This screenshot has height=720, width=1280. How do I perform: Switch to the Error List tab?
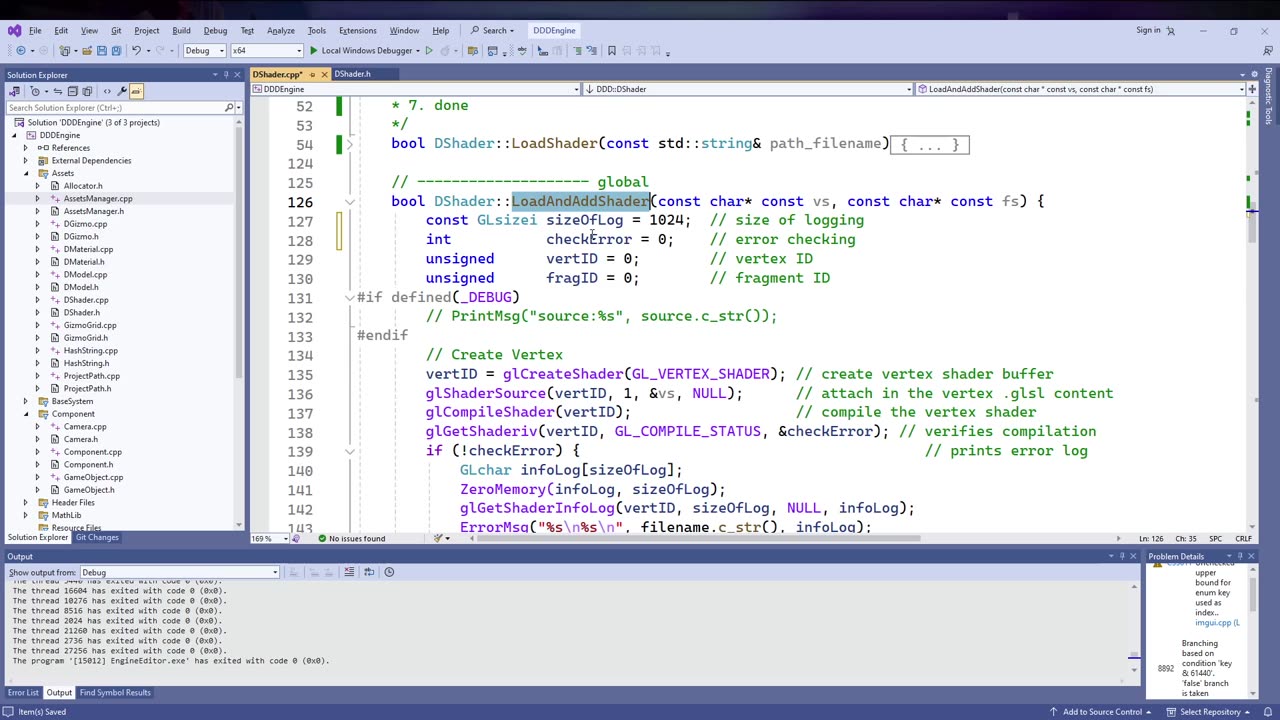(23, 692)
